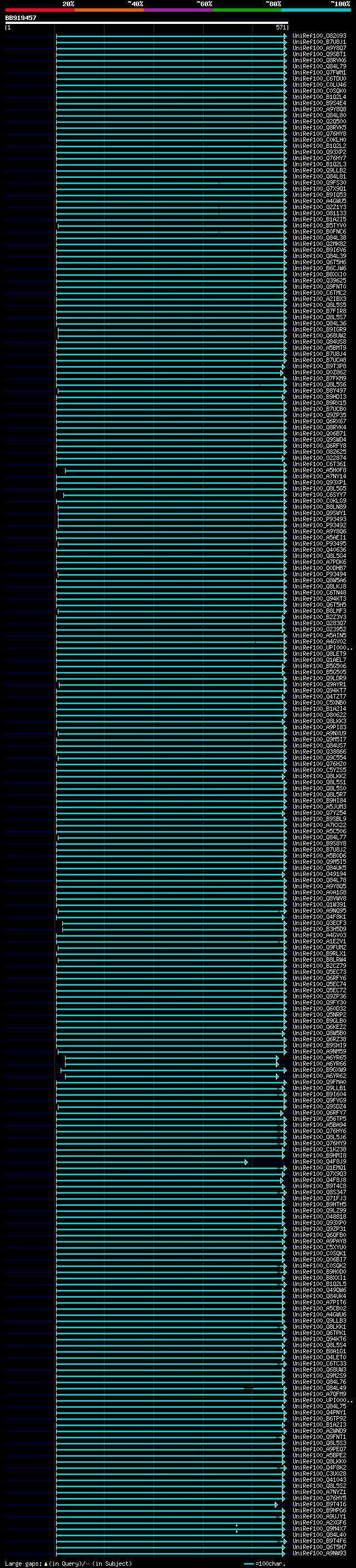Click the UniRef100_B9HI84 label

coord(319,800)
